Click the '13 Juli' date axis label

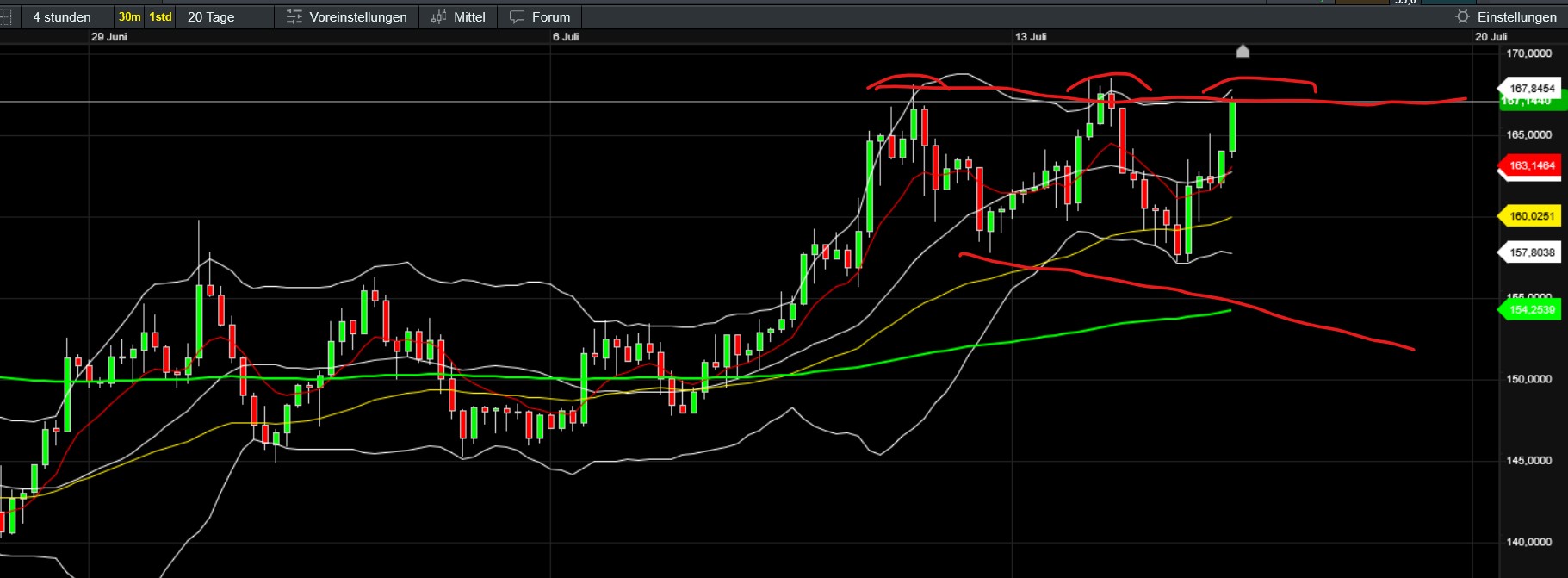(1031, 37)
